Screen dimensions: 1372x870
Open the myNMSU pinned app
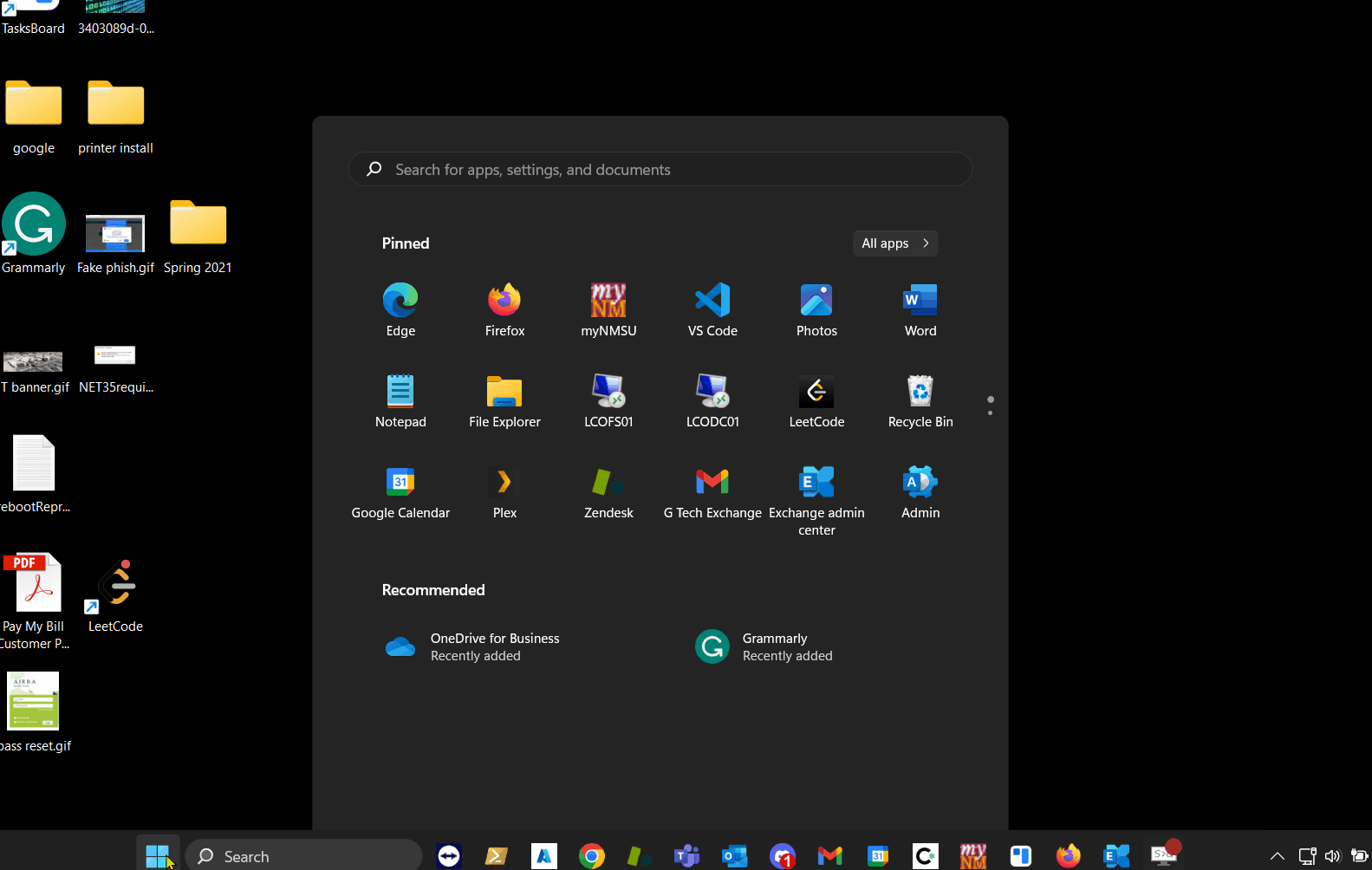coord(608,309)
